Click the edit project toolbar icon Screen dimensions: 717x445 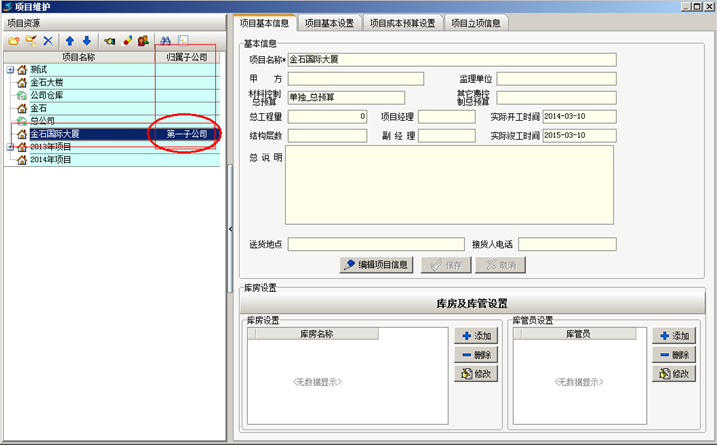click(x=30, y=41)
